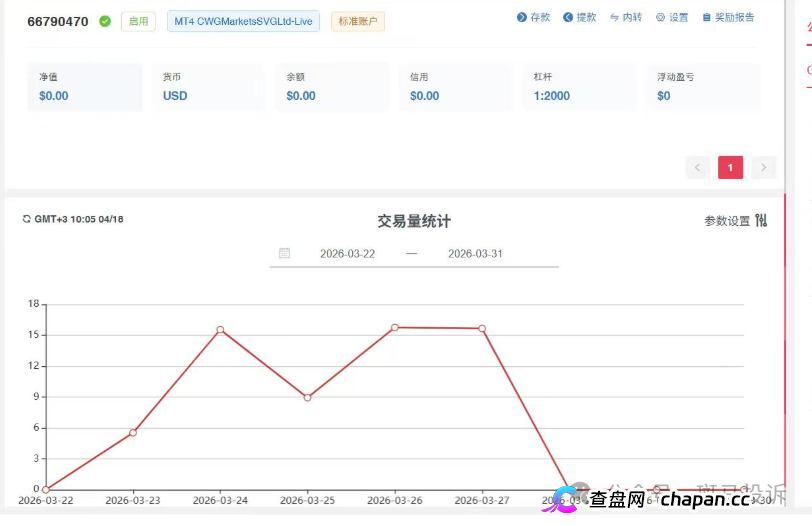The height and width of the screenshot is (526, 812).
Task: Click the 2026-03-23 data point on chart
Action: 133,432
